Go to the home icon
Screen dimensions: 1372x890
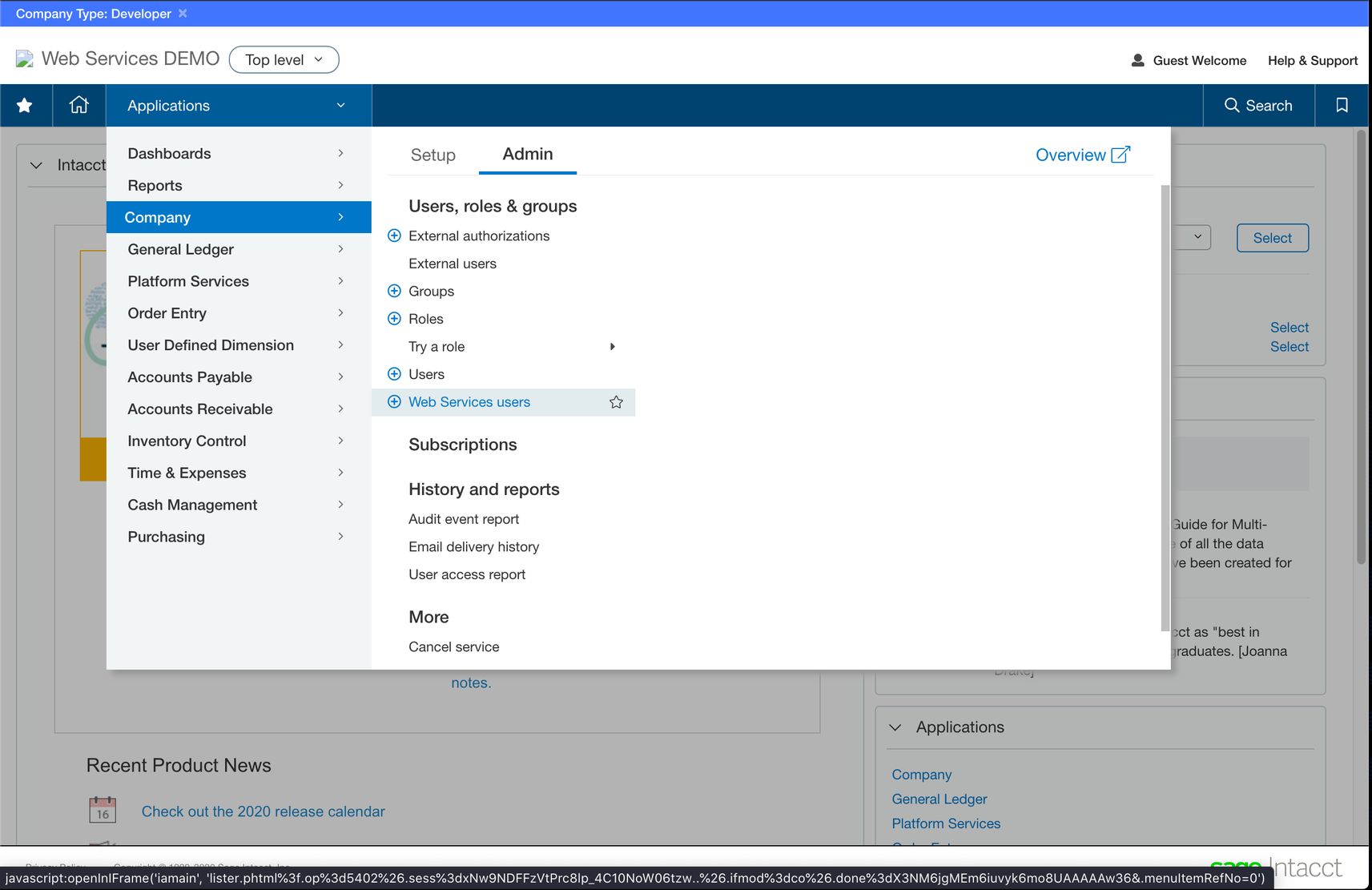click(x=78, y=105)
